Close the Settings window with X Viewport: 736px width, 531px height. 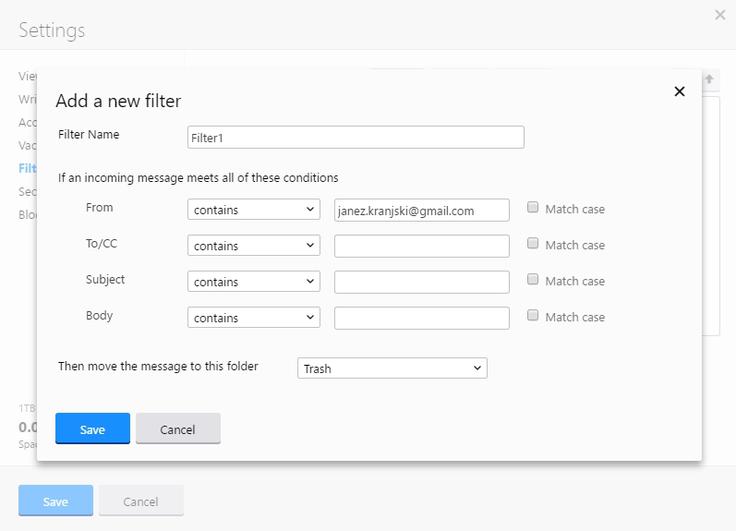(x=720, y=15)
